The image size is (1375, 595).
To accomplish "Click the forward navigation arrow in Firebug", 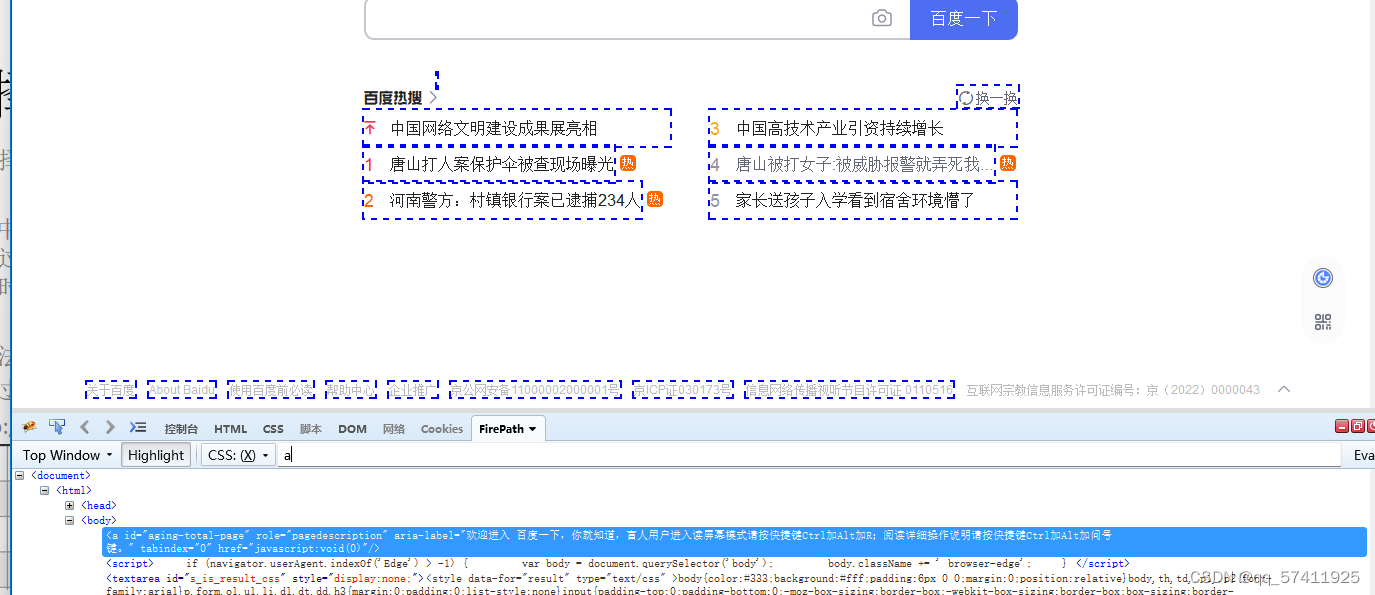I will coord(110,426).
